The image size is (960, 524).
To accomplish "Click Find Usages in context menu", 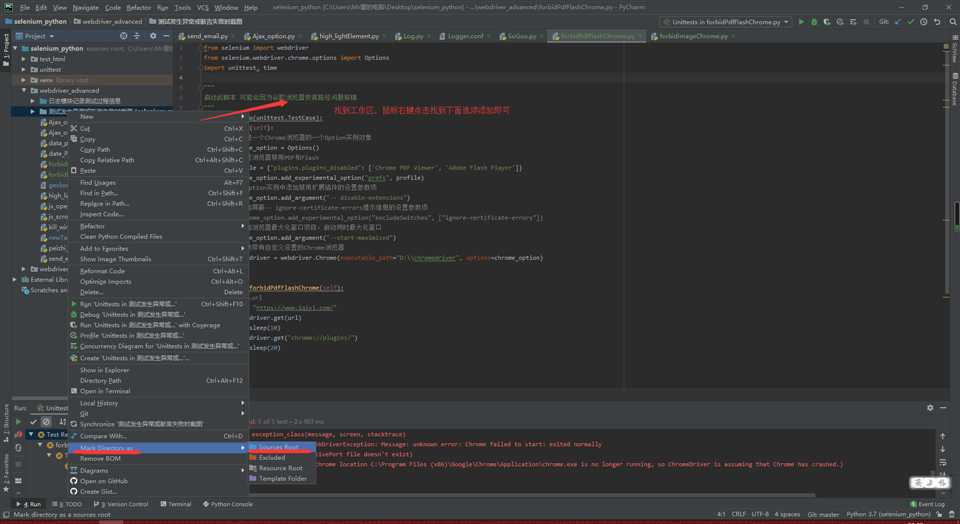I will tap(159, 182).
